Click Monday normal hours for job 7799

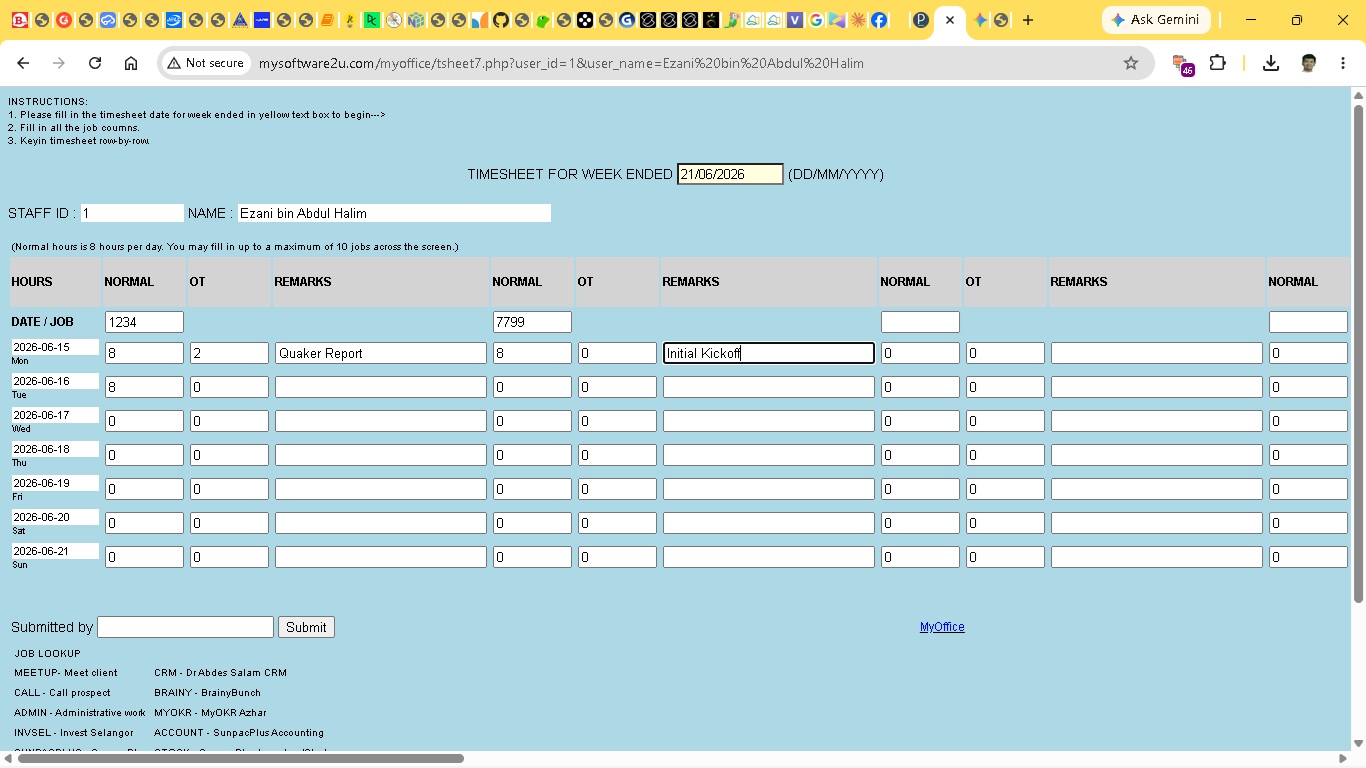[x=532, y=353]
